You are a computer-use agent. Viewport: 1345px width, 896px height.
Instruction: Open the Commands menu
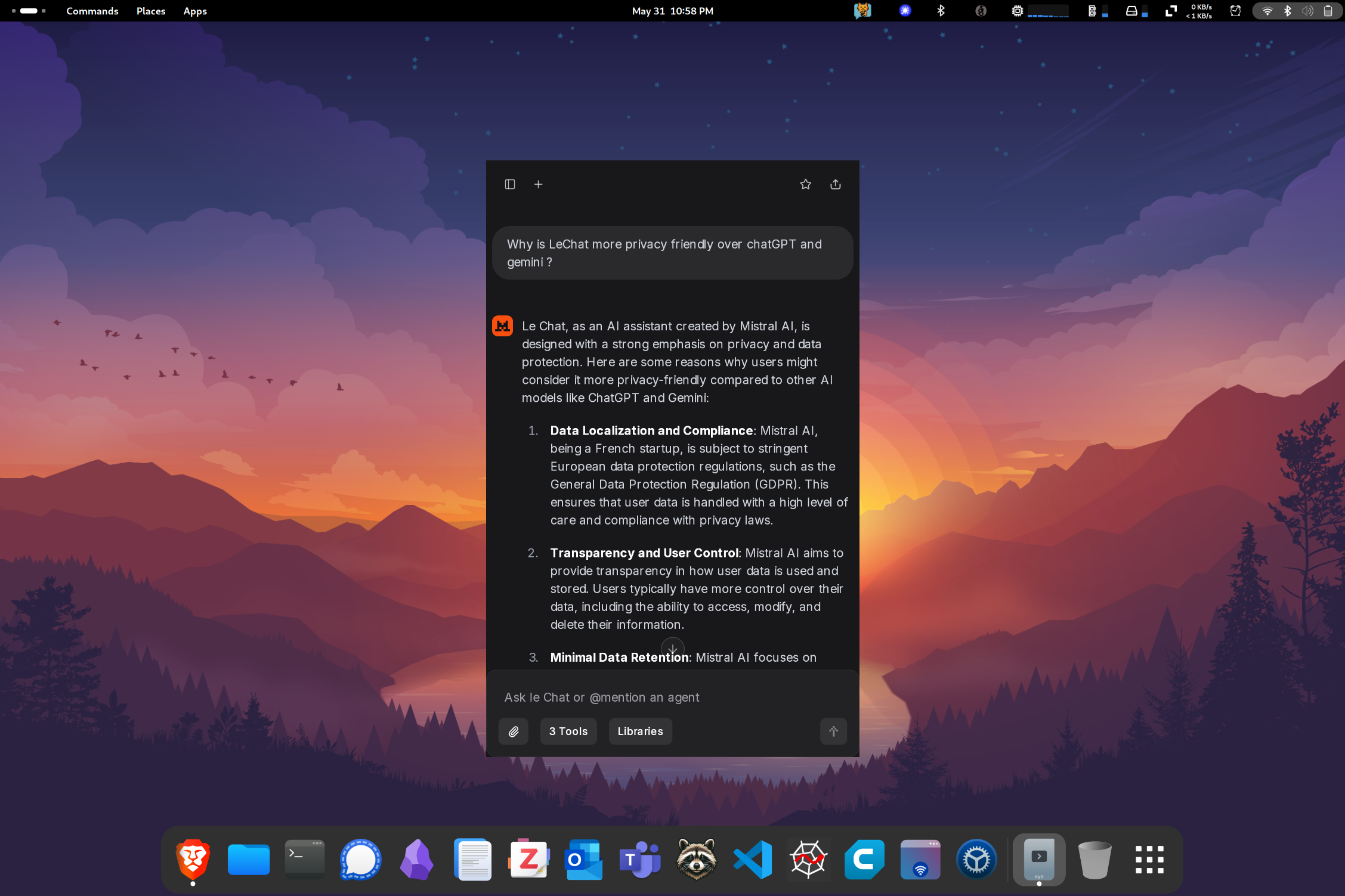(x=92, y=11)
